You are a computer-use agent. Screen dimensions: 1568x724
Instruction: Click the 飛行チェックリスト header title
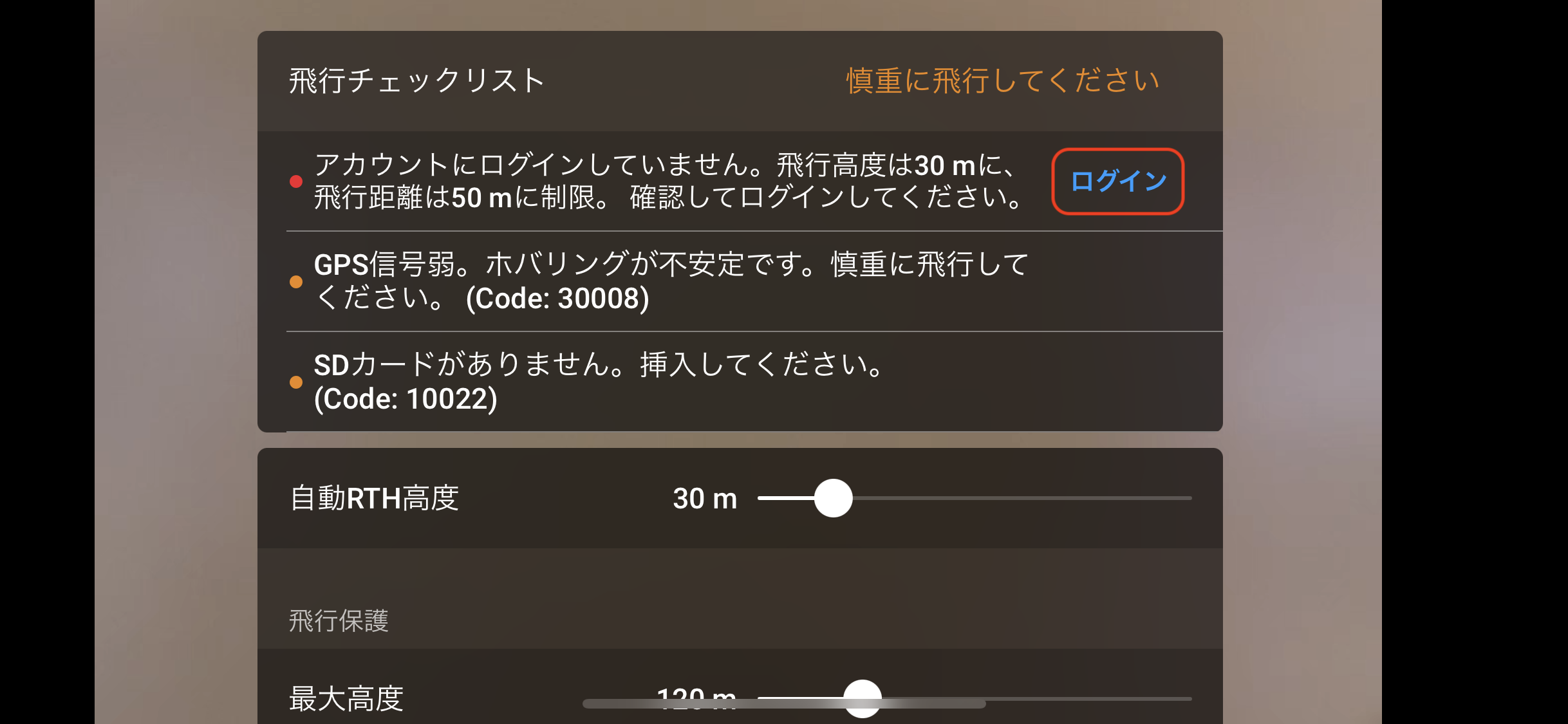coord(417,81)
